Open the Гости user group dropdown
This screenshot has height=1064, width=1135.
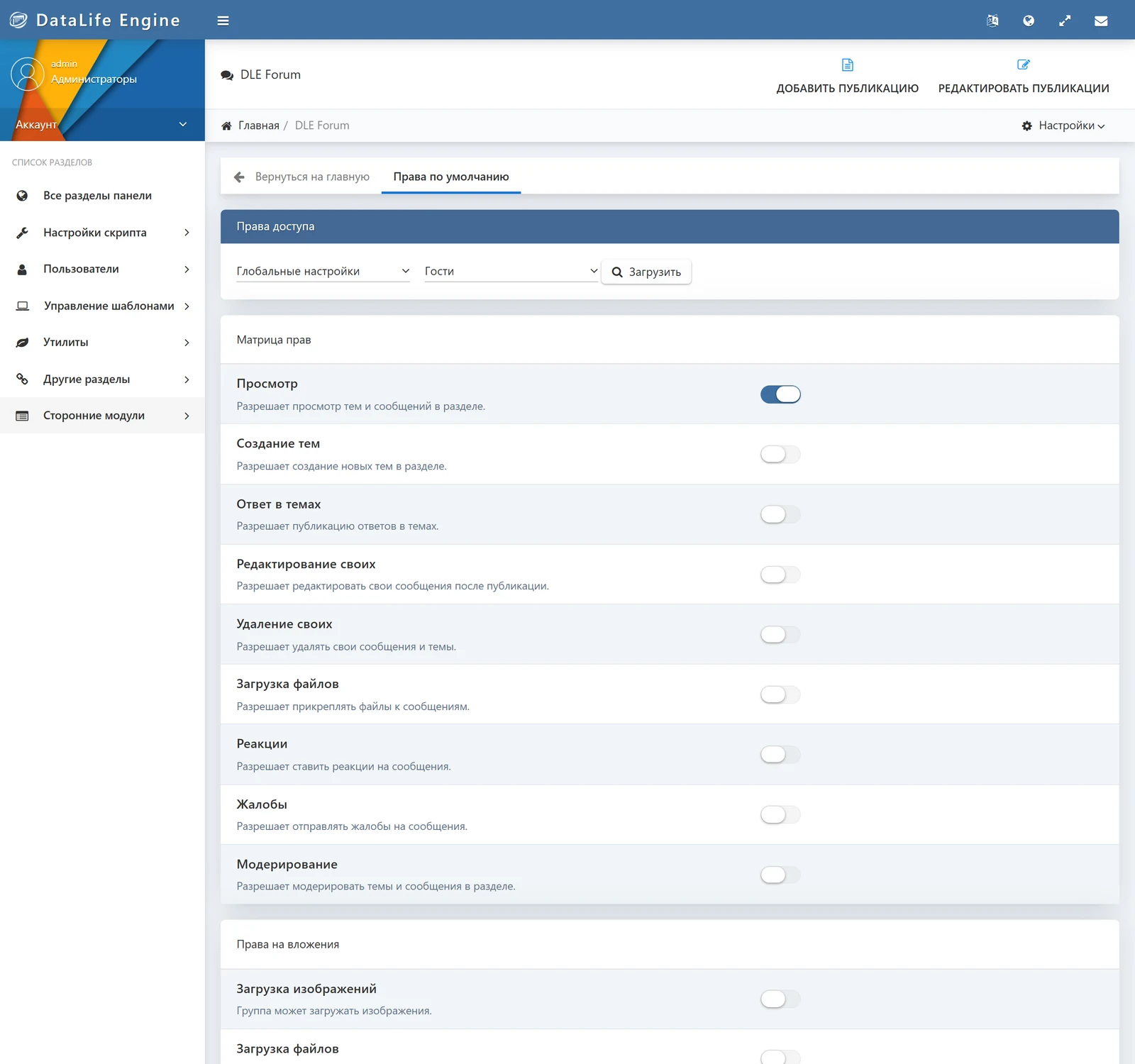click(x=511, y=271)
